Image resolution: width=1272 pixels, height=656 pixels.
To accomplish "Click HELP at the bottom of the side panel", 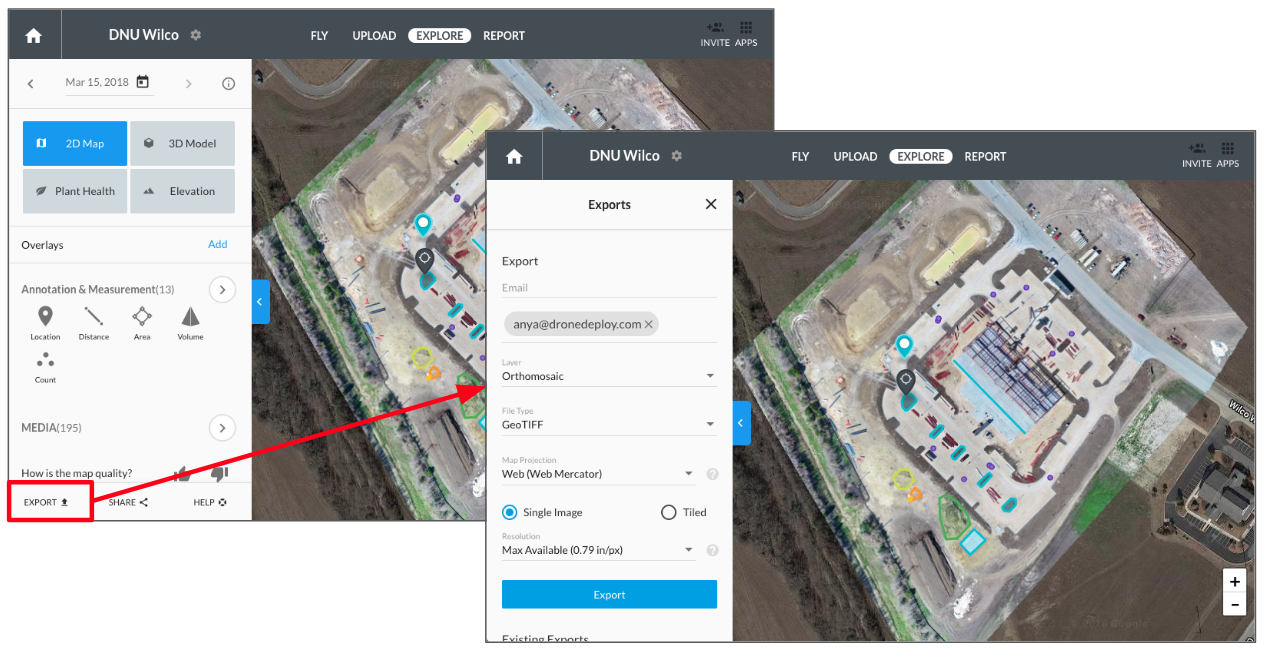I will [x=210, y=502].
